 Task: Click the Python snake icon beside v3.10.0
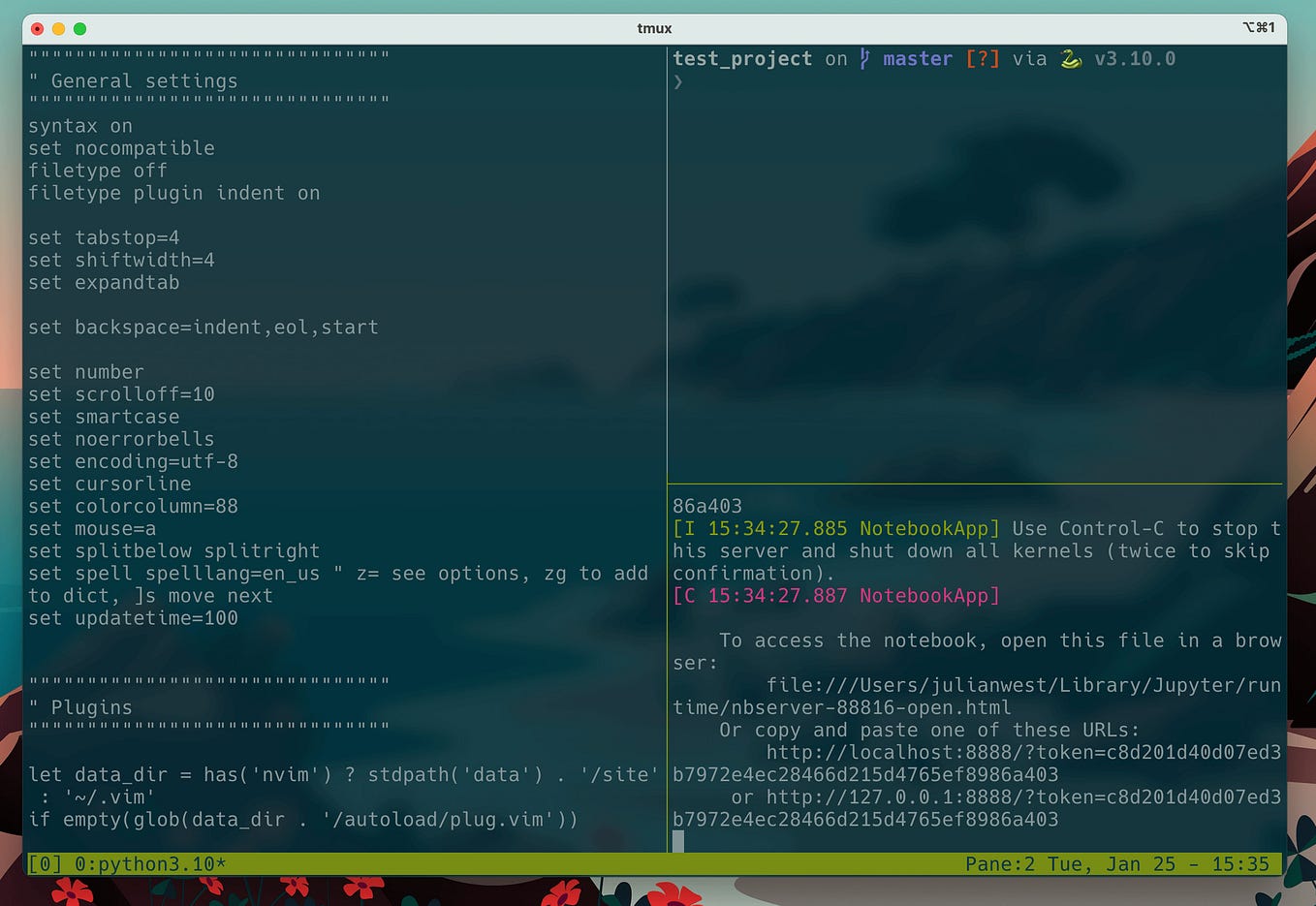[1070, 58]
